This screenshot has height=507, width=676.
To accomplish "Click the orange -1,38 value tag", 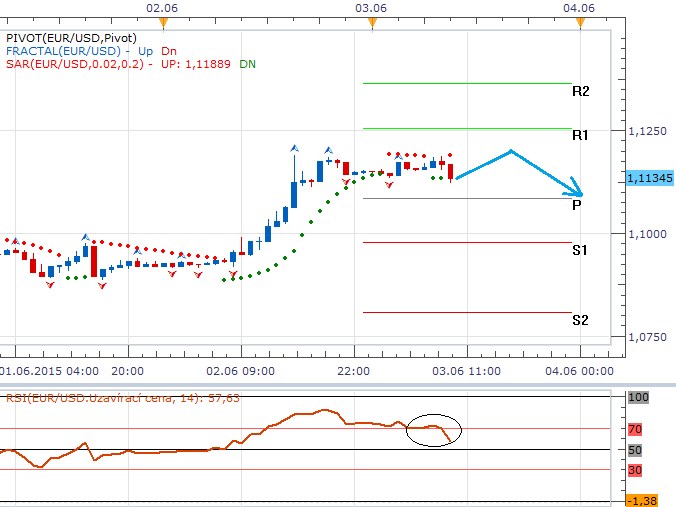I will click(x=640, y=499).
